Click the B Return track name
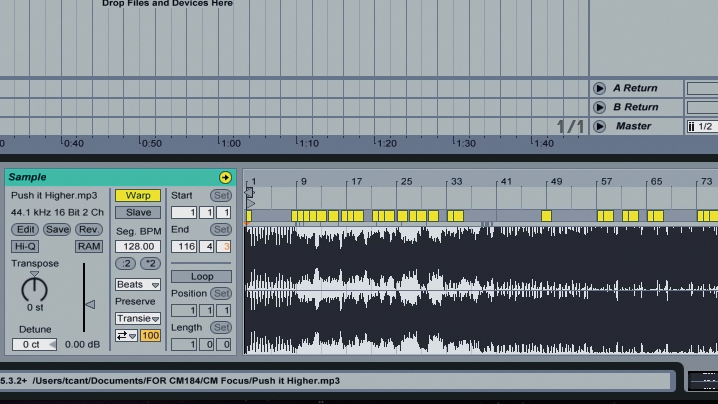This screenshot has width=718, height=404. [x=636, y=107]
